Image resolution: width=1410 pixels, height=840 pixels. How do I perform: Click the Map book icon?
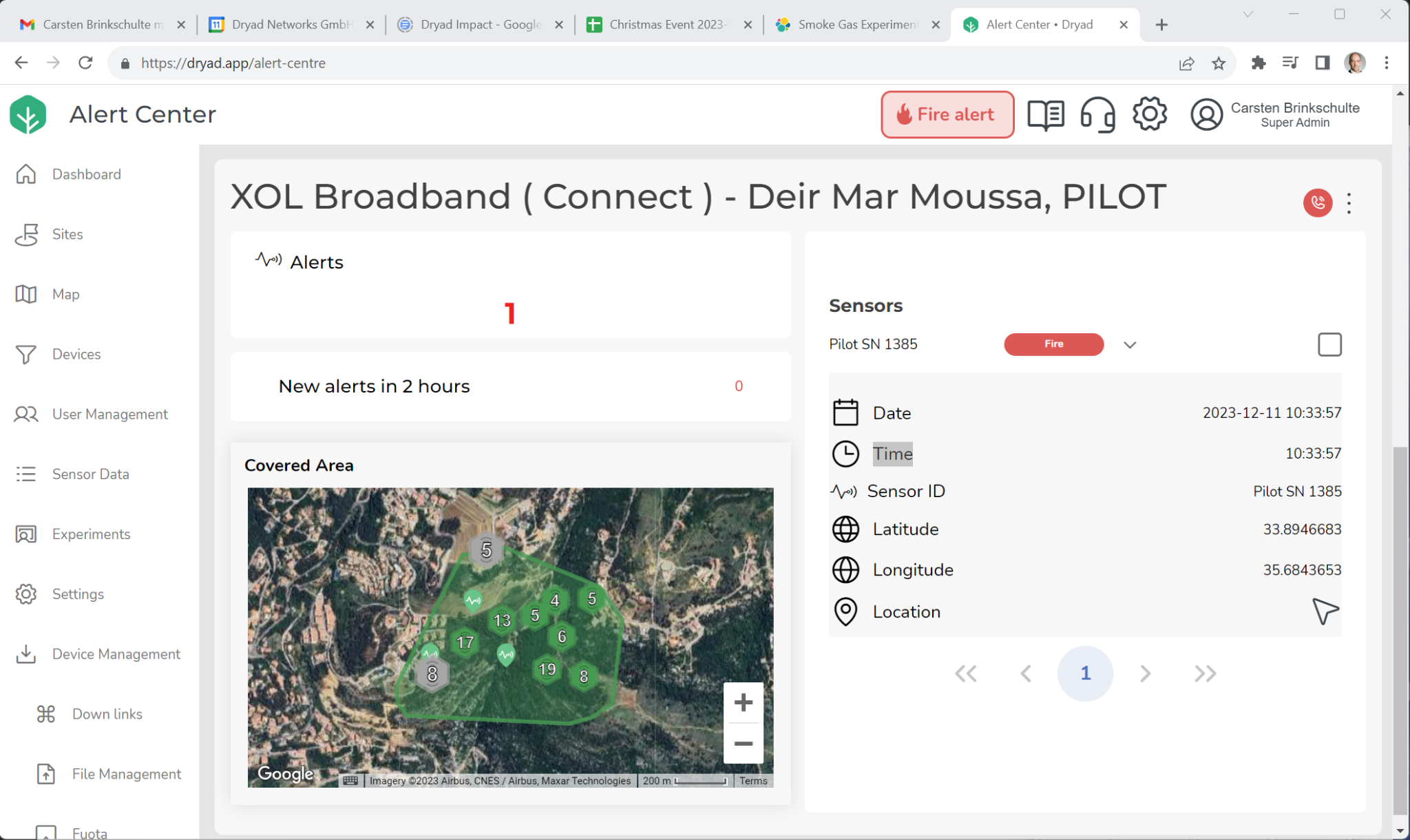point(26,294)
